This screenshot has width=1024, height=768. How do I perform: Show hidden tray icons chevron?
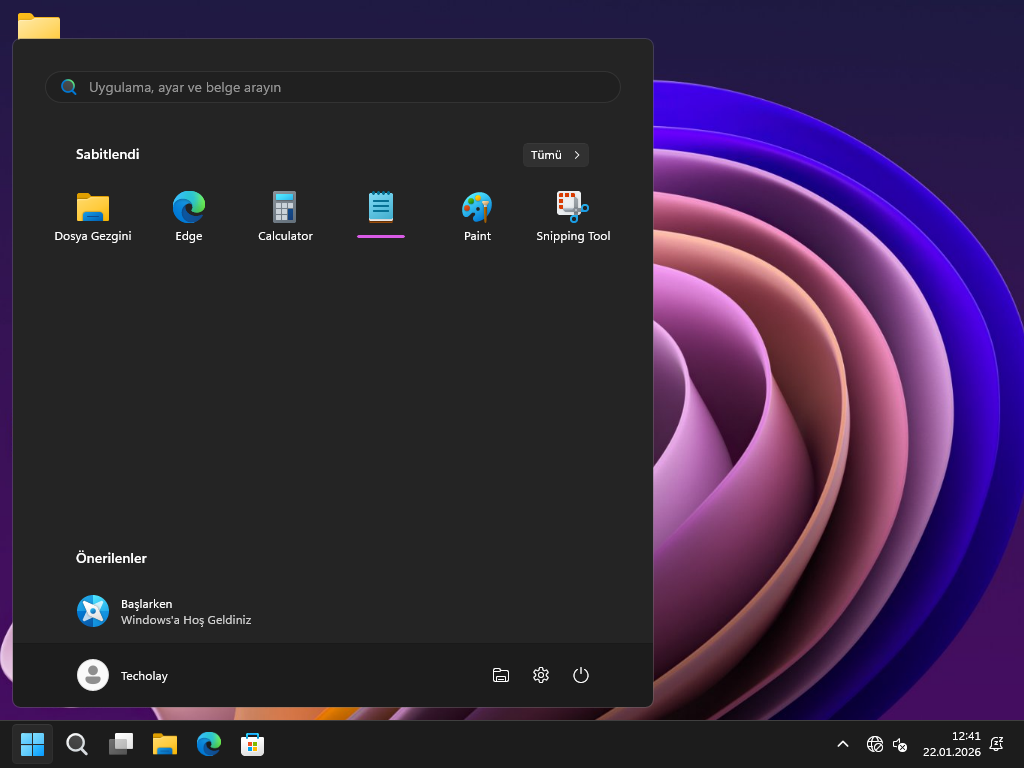[x=842, y=744]
